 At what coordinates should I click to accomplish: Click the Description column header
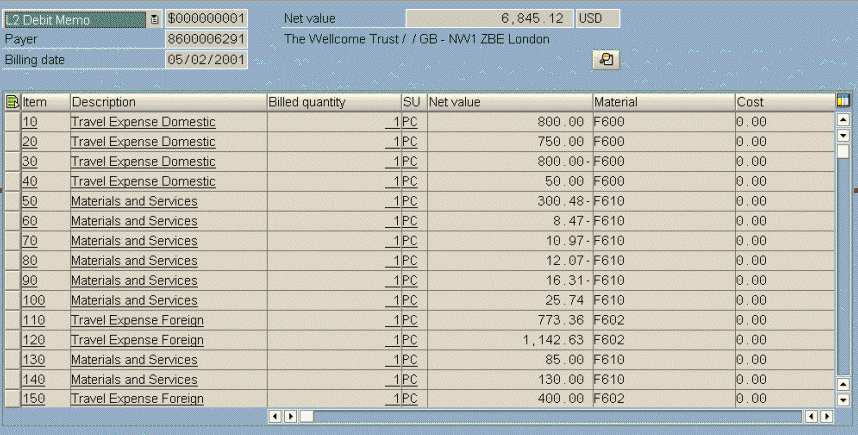click(166, 102)
